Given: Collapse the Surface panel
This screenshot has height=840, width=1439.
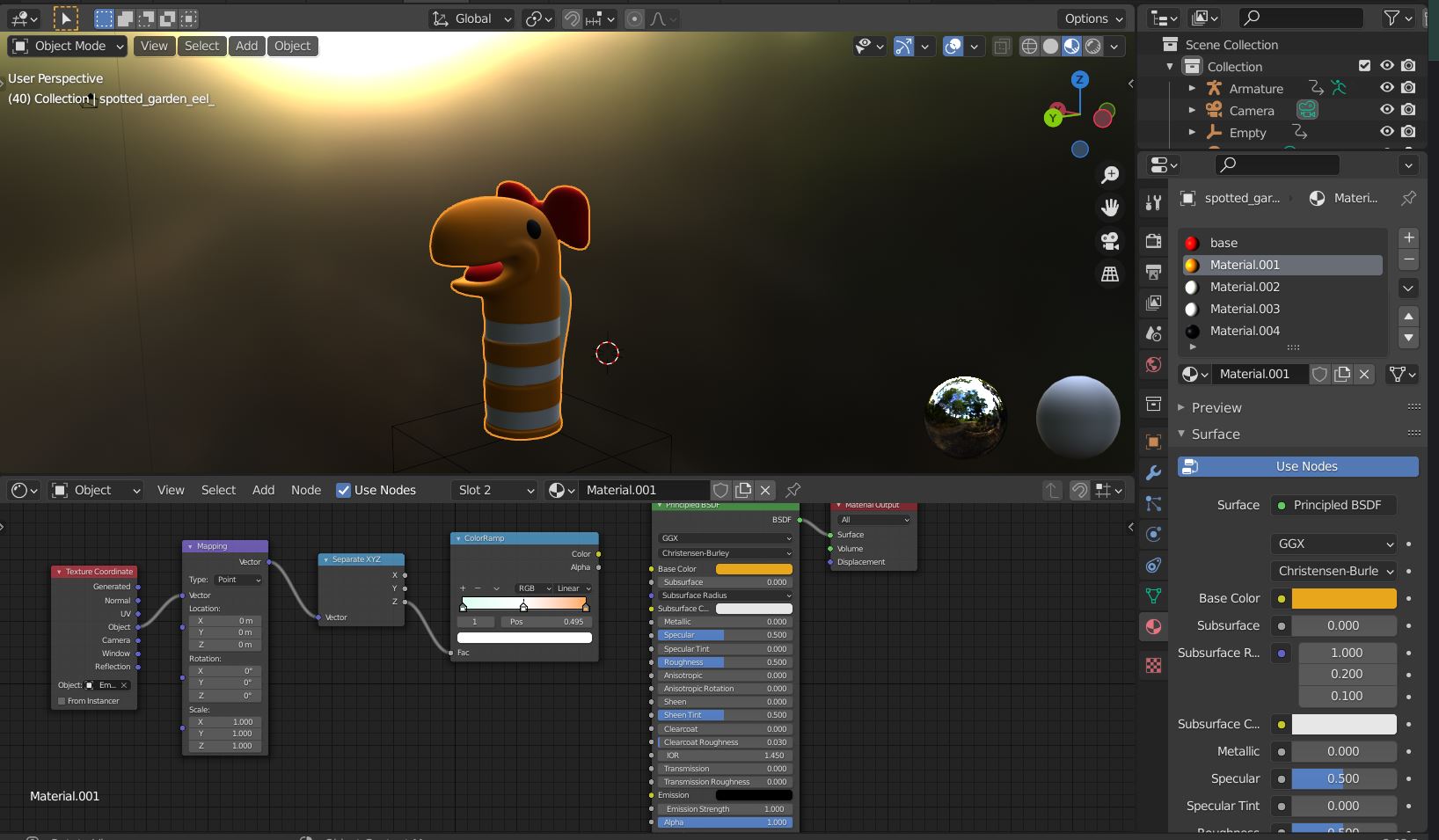Looking at the screenshot, I should click(1216, 434).
